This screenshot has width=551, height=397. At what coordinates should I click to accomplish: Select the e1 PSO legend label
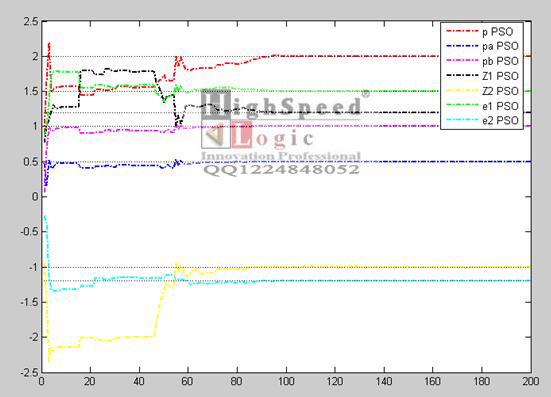pos(500,106)
